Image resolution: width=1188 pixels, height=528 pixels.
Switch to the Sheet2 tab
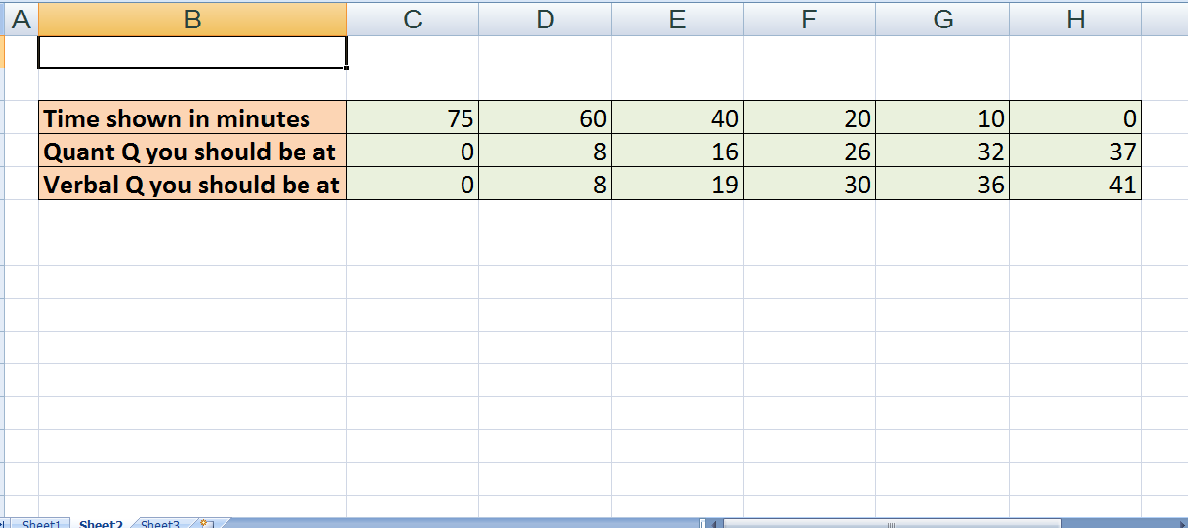click(101, 523)
